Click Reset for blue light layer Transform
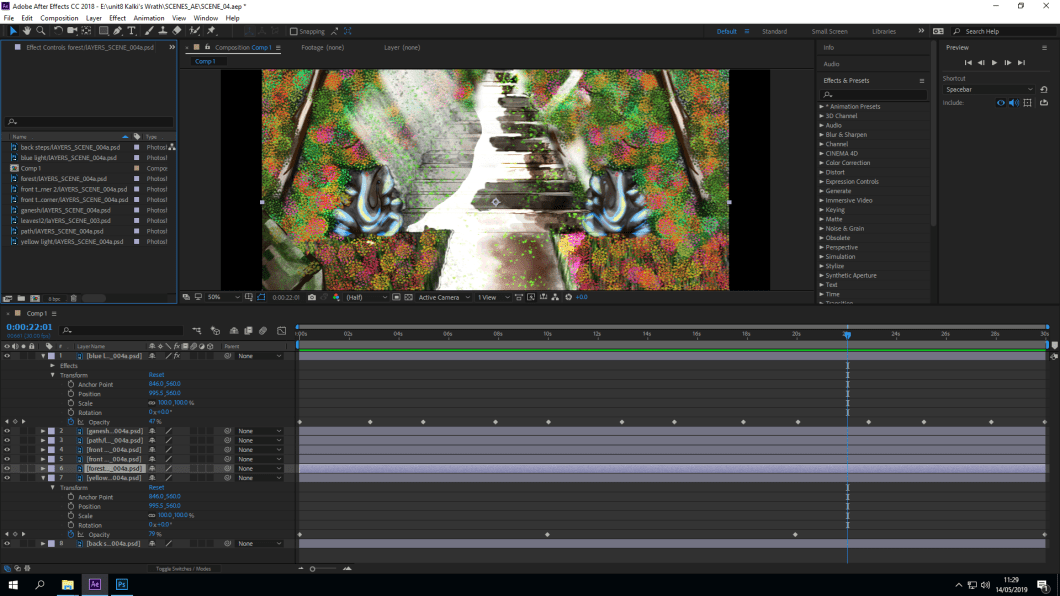 point(156,375)
